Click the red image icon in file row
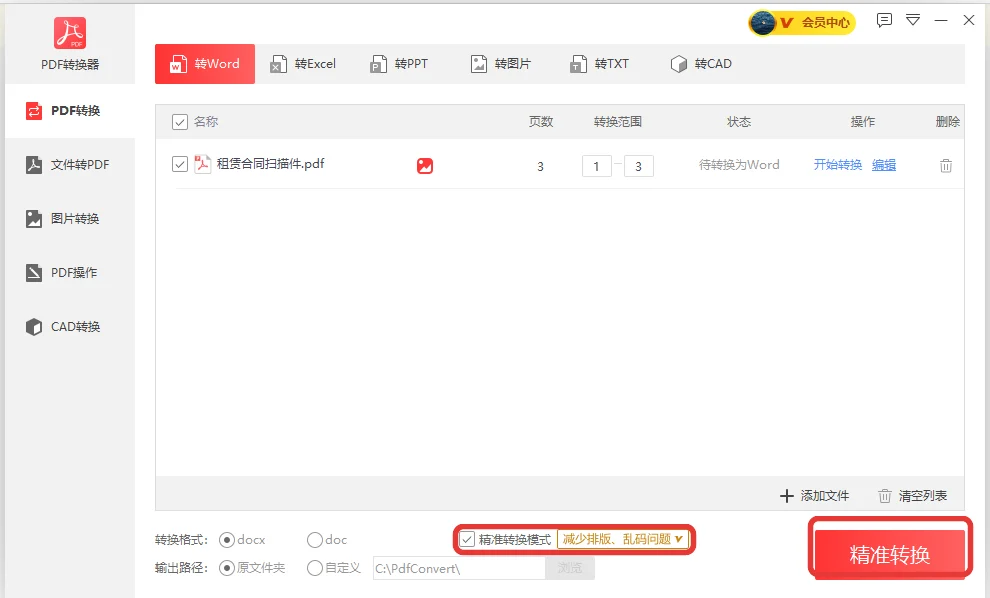Screen dimensions: 990x598 425,166
